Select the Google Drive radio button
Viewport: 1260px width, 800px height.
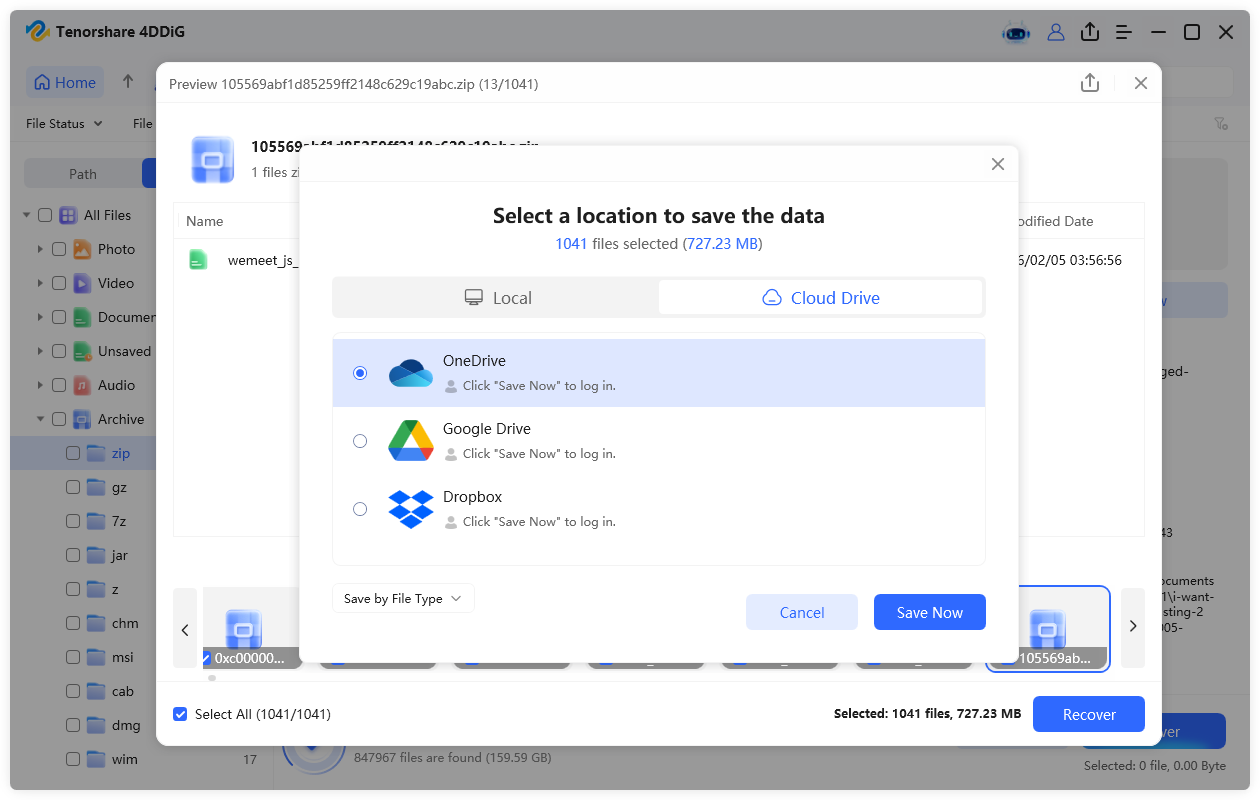point(360,441)
